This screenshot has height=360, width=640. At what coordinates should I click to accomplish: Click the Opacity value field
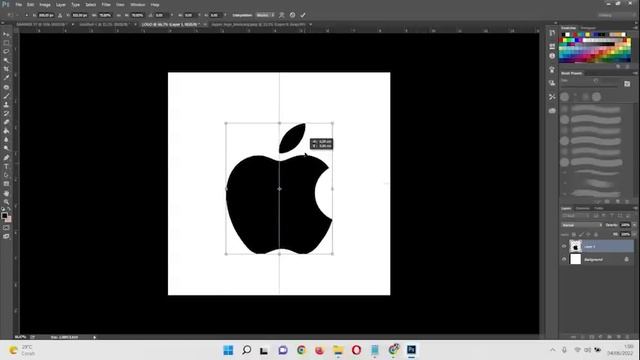click(624, 225)
